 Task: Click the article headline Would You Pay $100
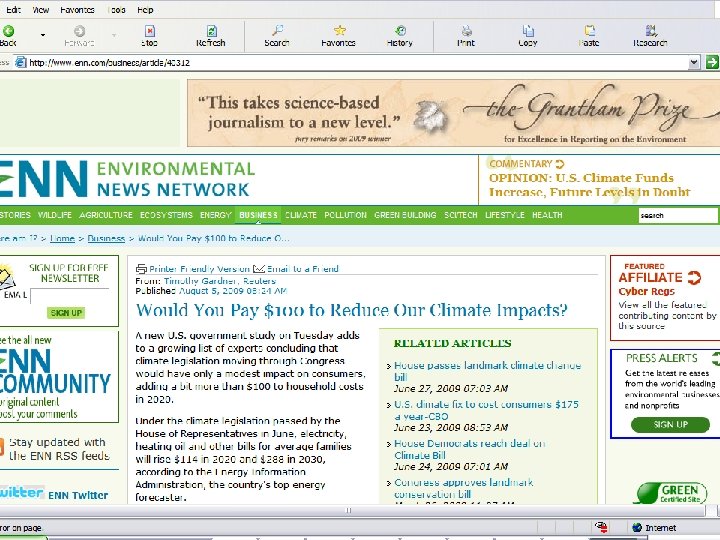coord(351,310)
